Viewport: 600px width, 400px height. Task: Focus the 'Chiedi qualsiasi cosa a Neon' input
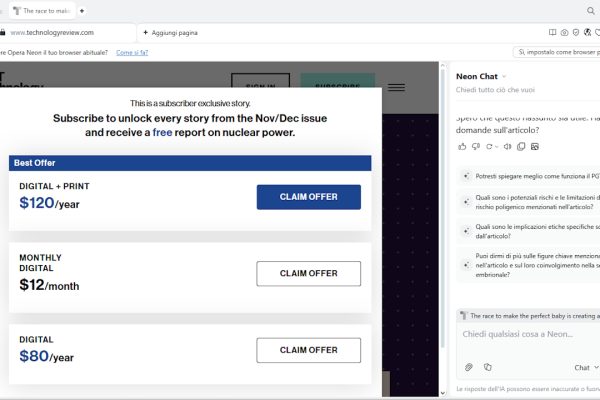(x=528, y=334)
